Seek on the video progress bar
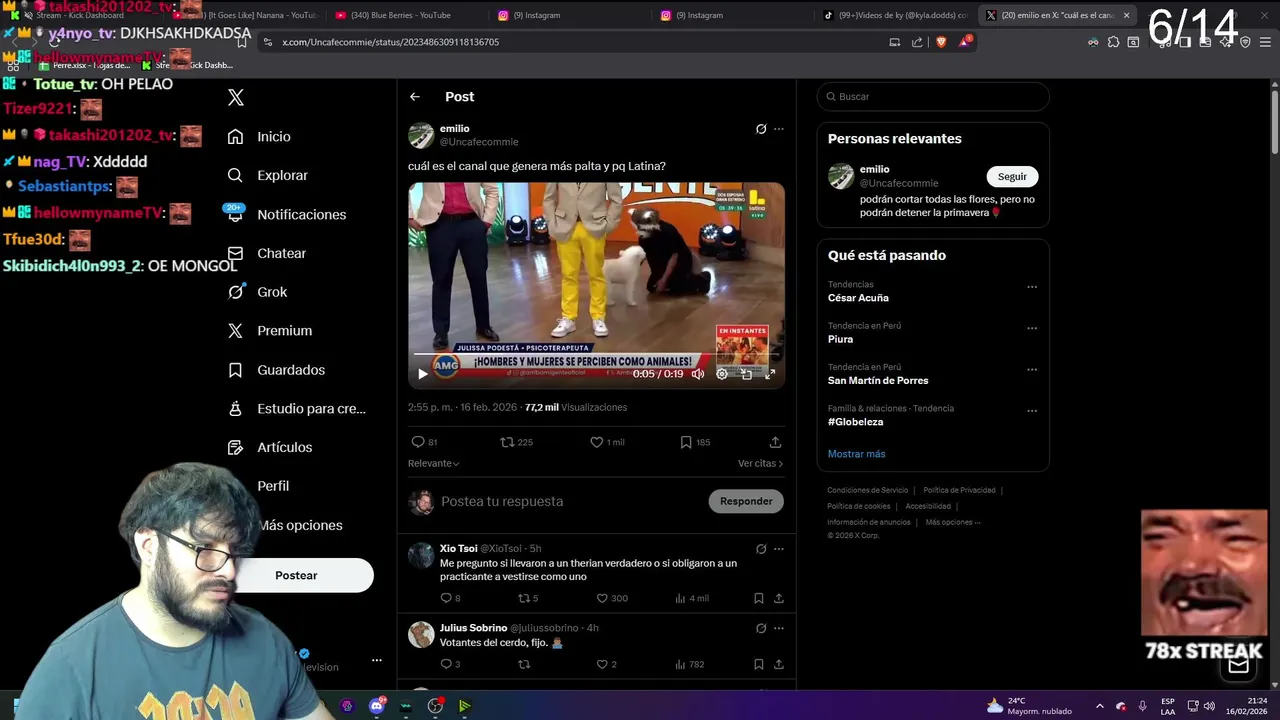The height and width of the screenshot is (720, 1280). point(596,355)
